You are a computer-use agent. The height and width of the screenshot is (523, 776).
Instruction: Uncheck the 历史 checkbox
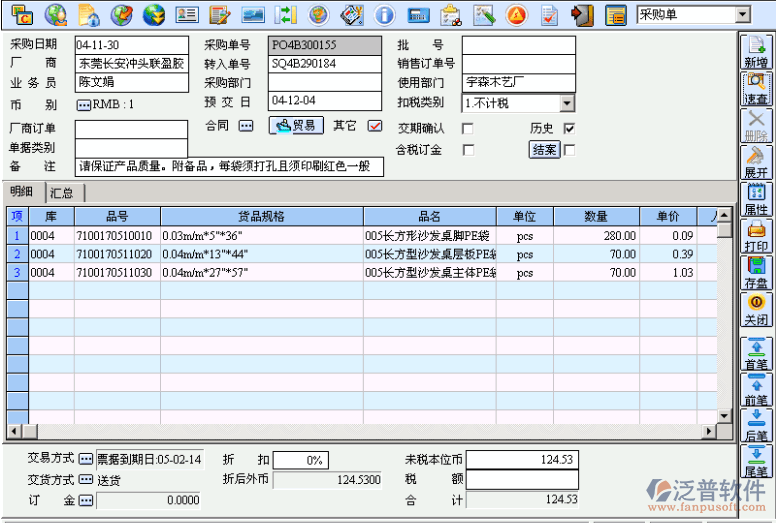click(x=569, y=129)
